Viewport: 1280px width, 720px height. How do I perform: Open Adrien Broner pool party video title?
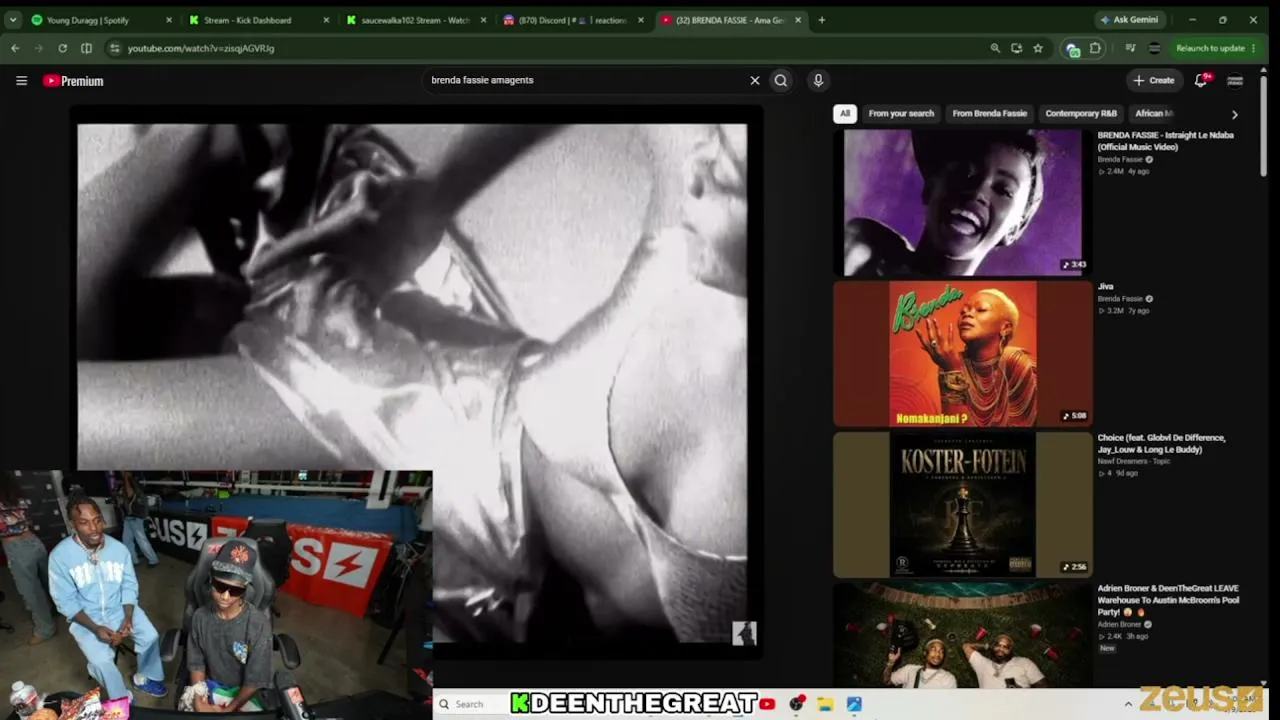click(x=1168, y=600)
